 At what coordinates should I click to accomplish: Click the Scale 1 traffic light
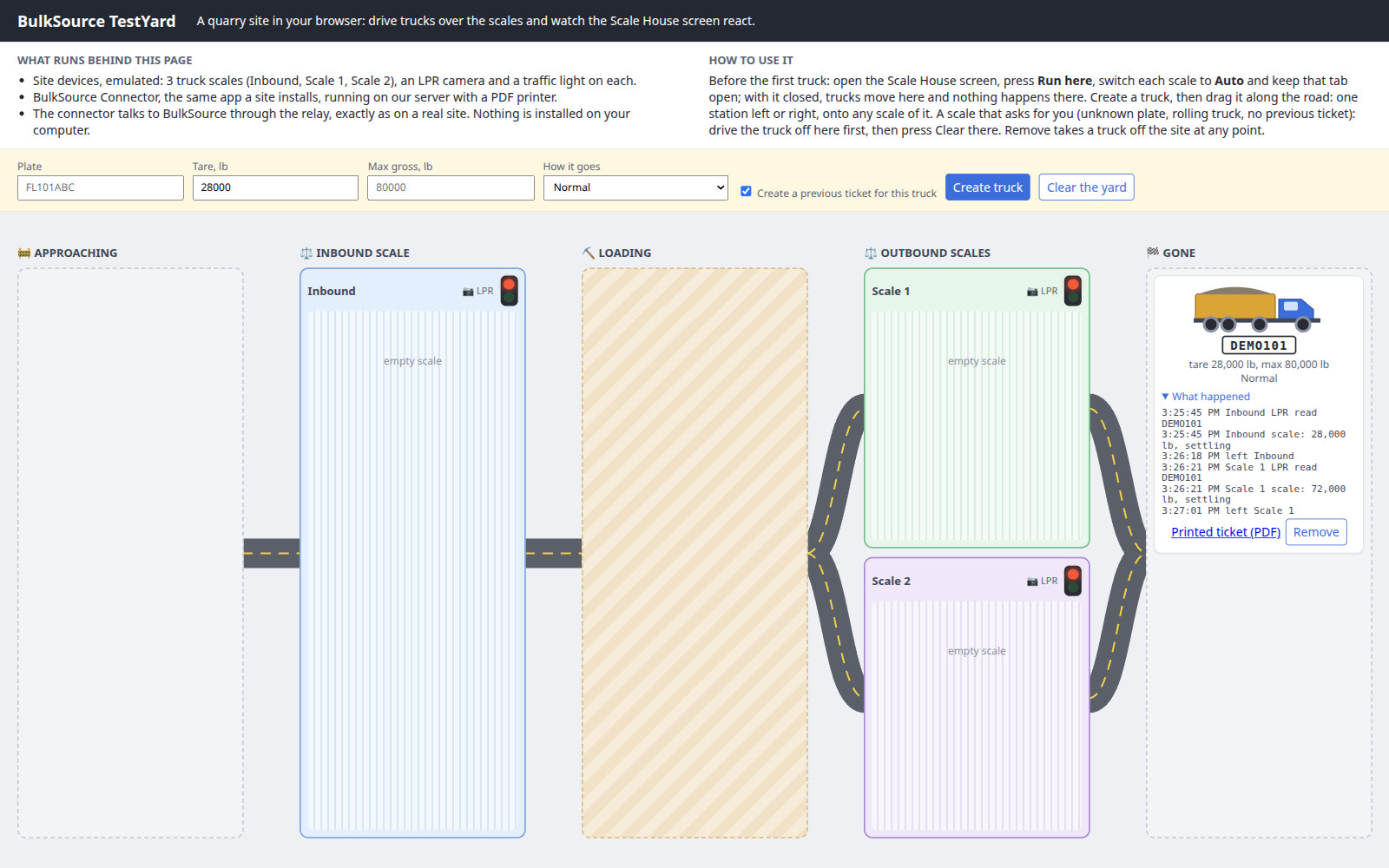click(1073, 291)
